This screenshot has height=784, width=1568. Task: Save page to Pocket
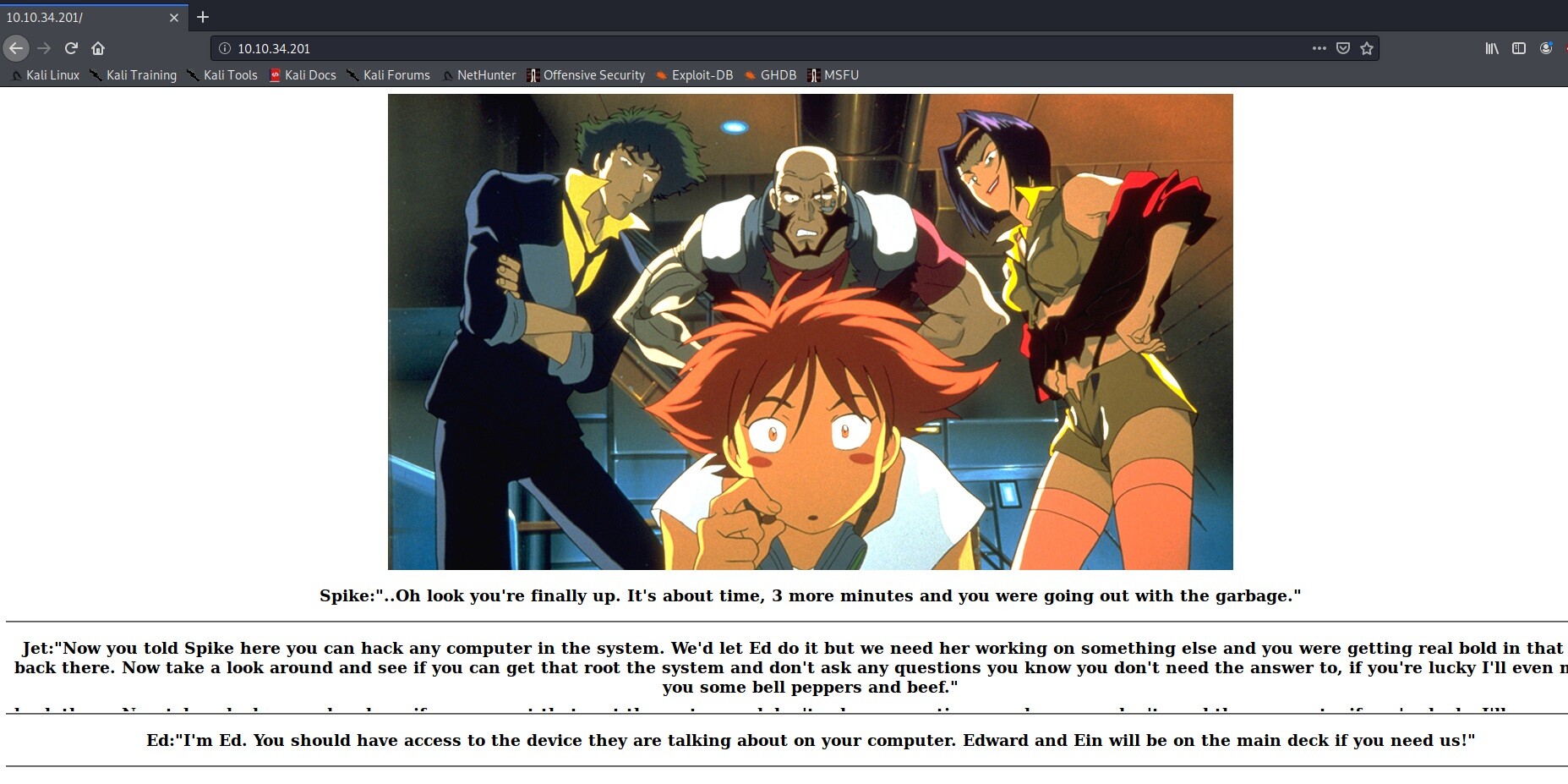point(1342,48)
